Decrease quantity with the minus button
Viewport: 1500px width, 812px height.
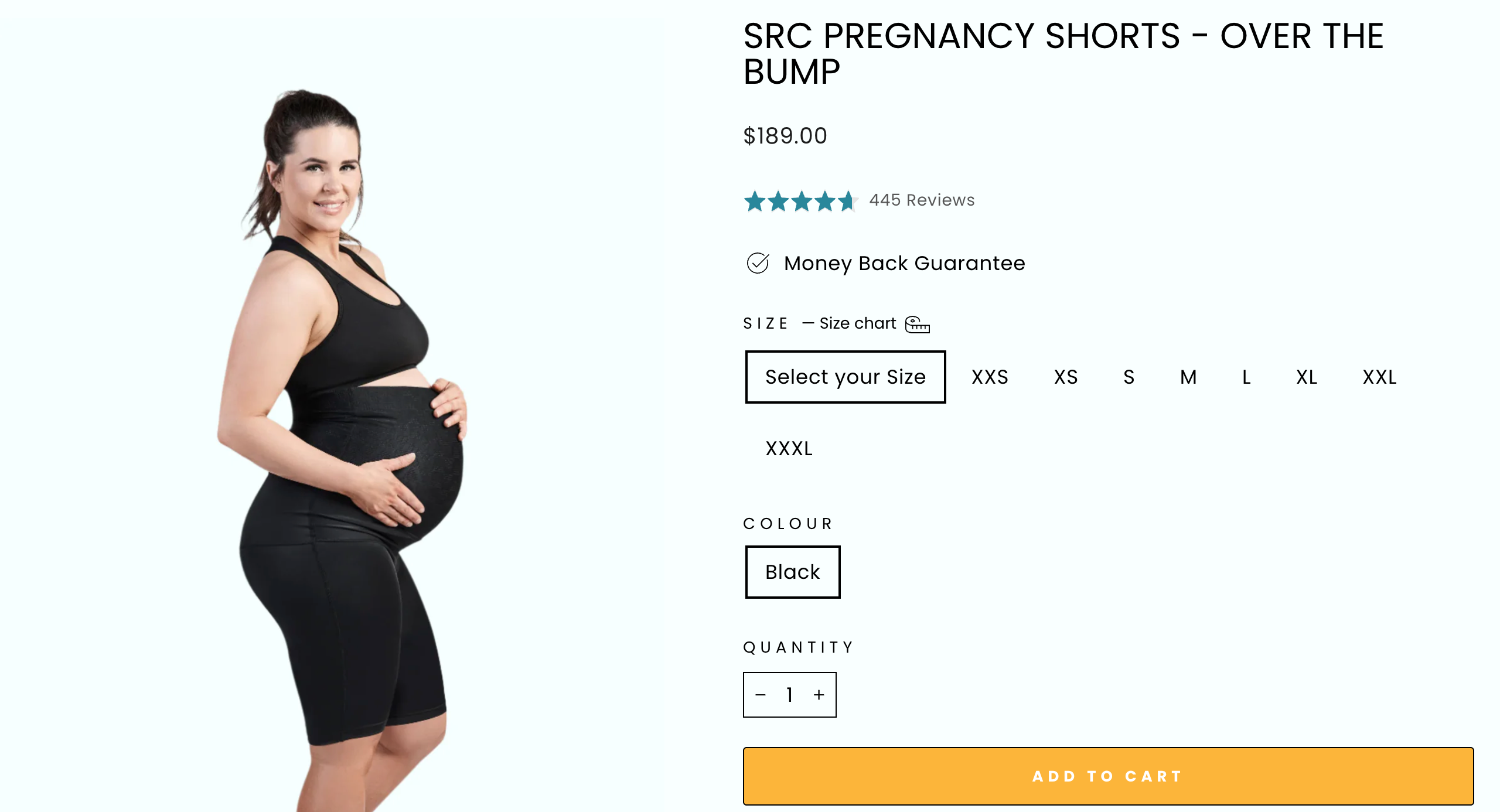761,695
